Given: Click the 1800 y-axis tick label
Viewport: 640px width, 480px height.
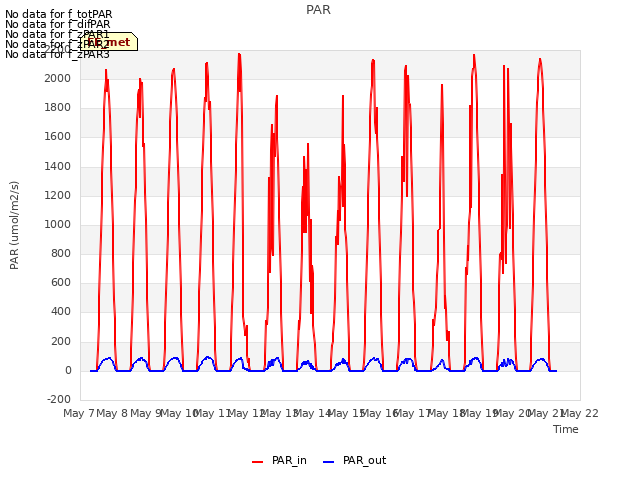Looking at the screenshot, I should click(x=58, y=108).
